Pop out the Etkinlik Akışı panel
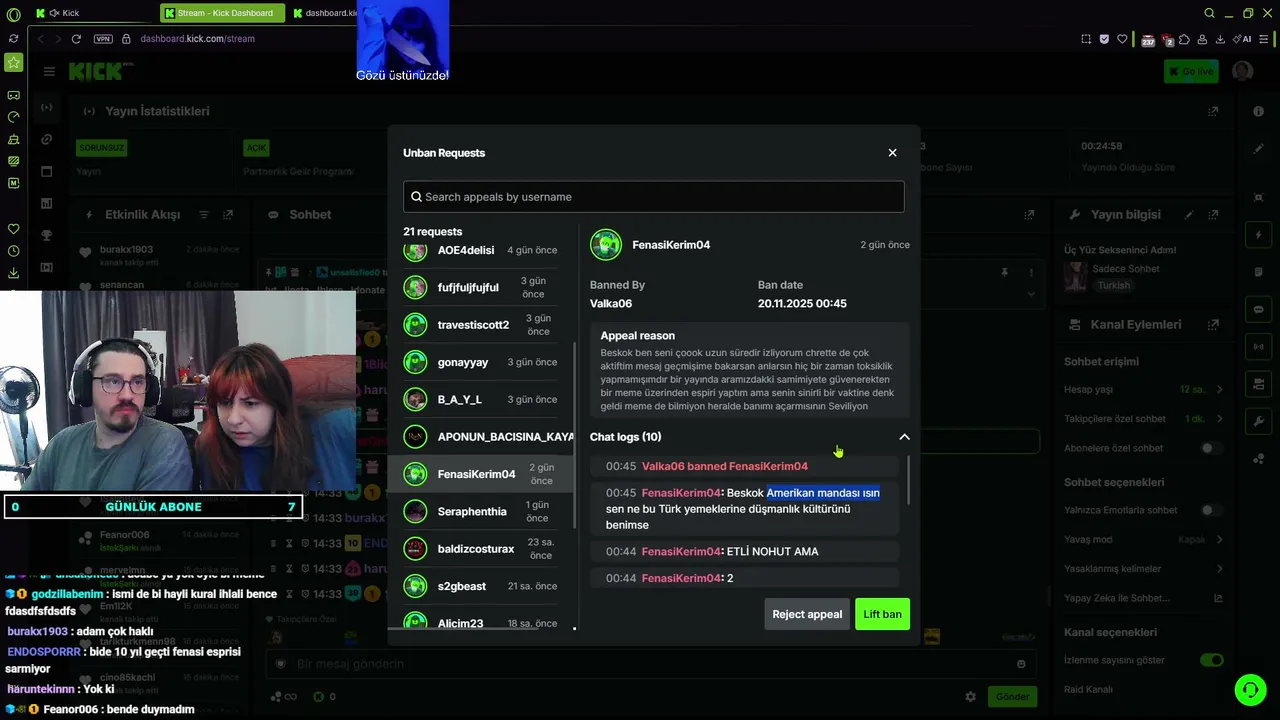This screenshot has width=1280, height=720. (x=228, y=215)
